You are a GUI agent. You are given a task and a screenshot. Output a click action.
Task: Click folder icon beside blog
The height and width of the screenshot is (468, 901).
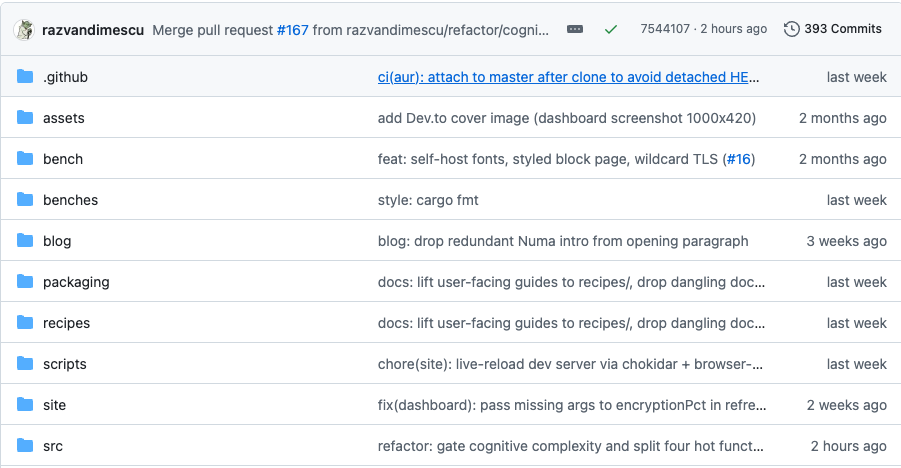click(25, 240)
